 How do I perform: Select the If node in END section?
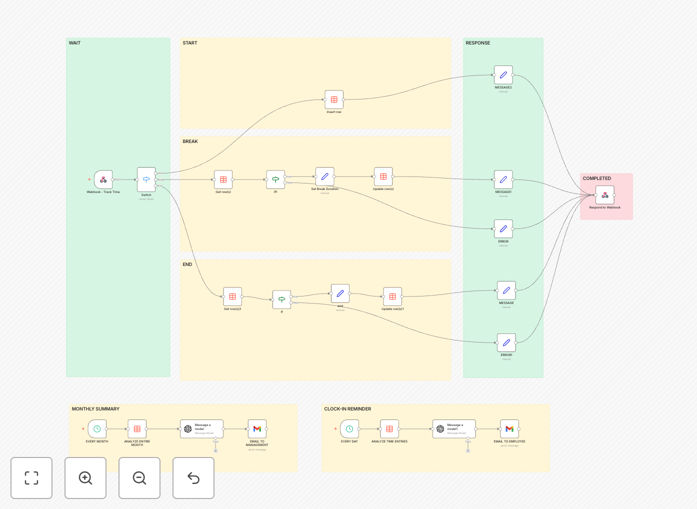(282, 300)
